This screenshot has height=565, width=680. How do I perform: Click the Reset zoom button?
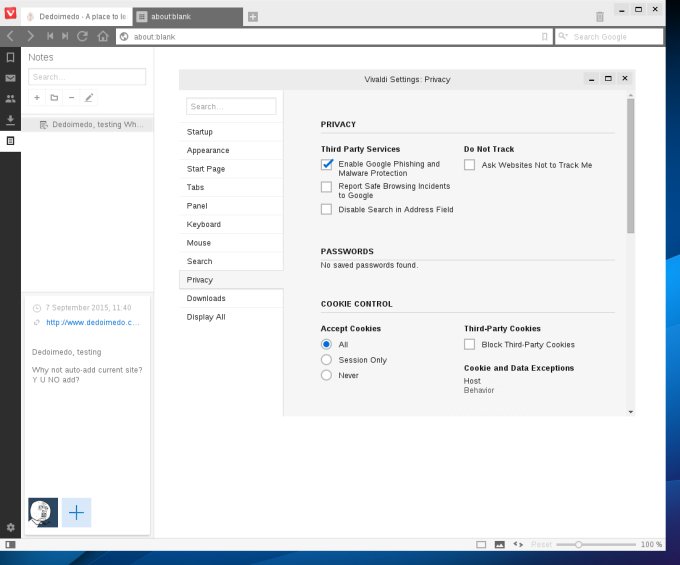click(x=541, y=545)
